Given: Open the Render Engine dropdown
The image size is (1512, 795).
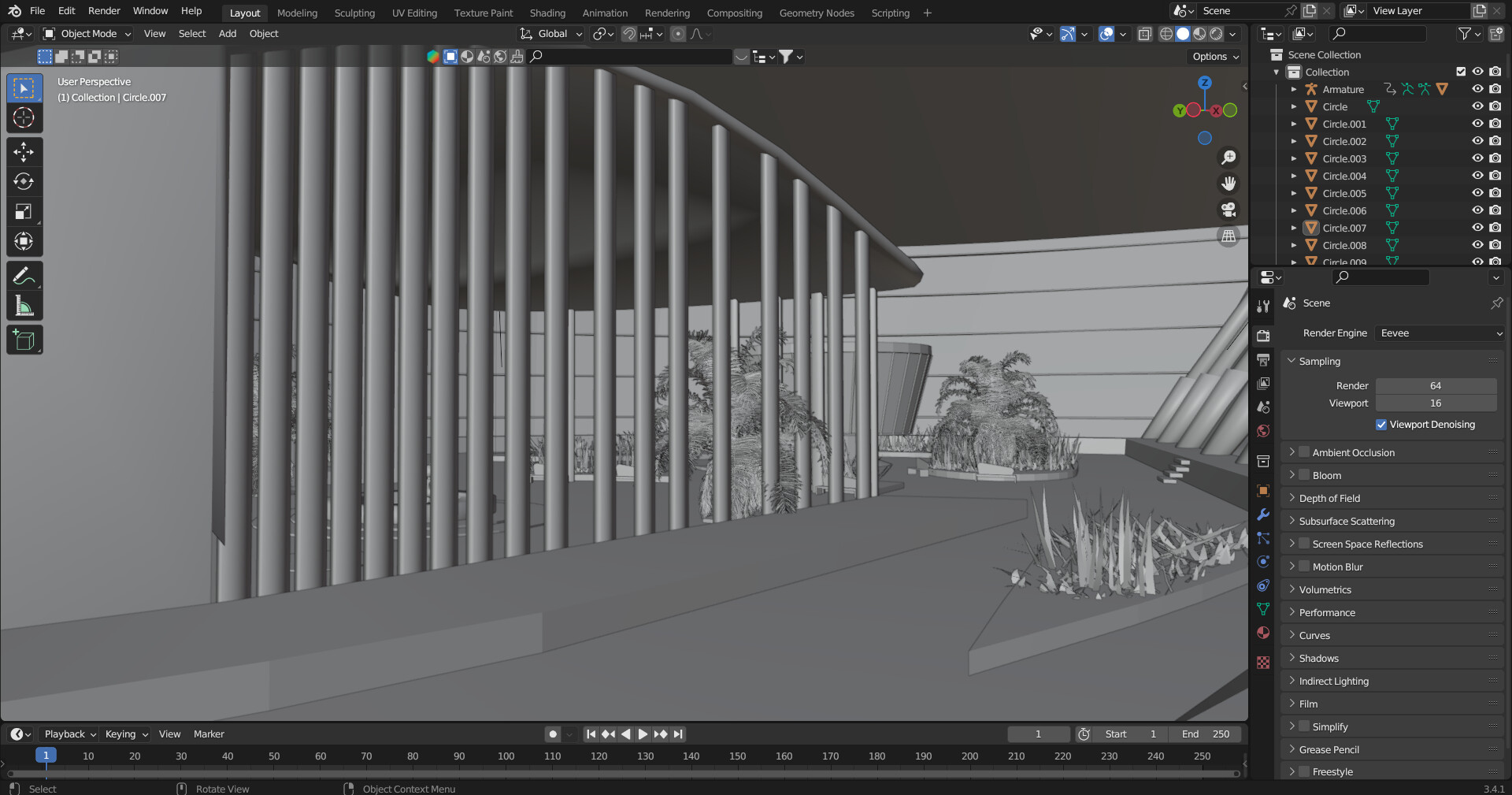Looking at the screenshot, I should 1440,333.
